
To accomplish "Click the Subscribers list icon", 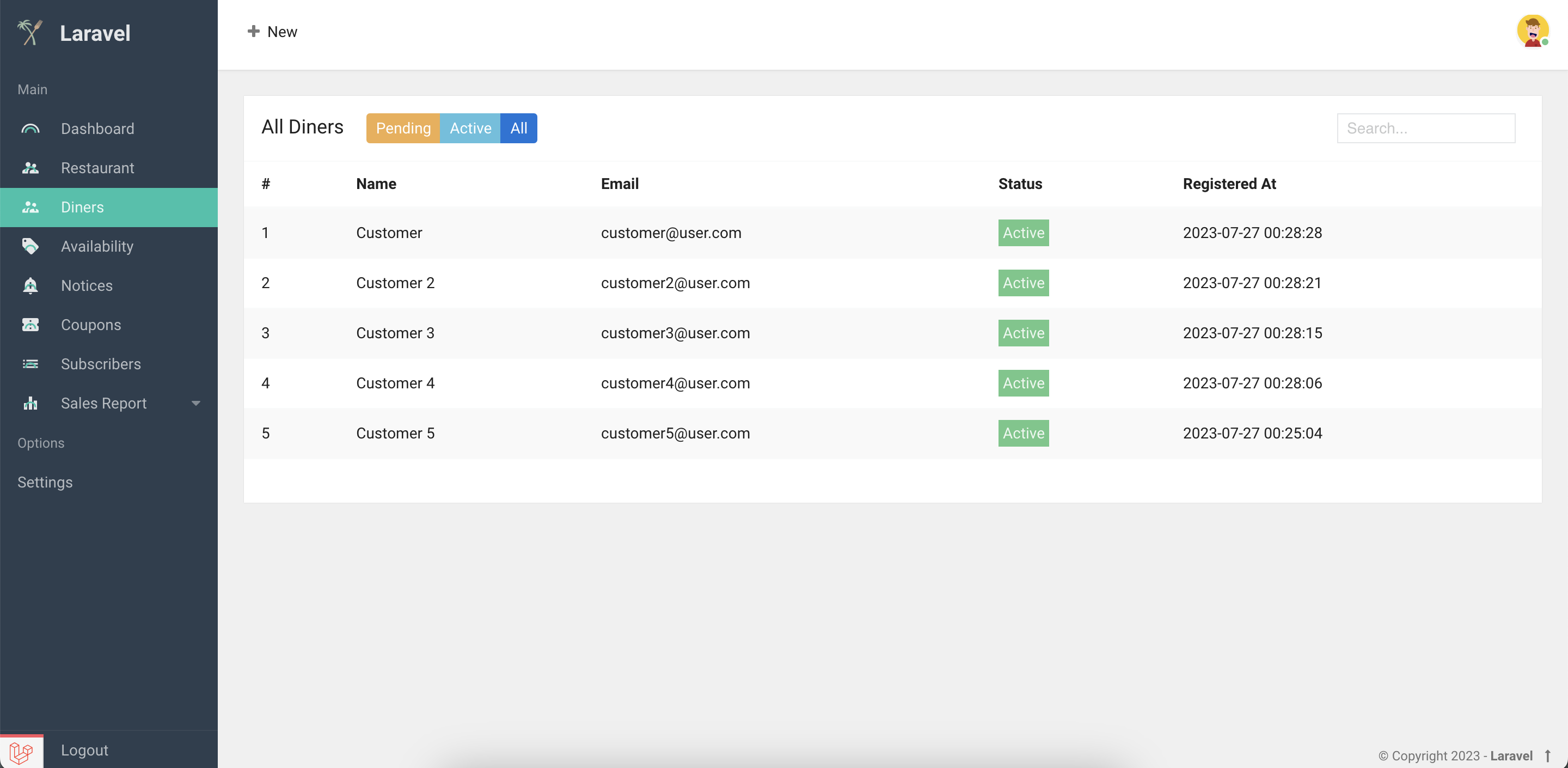I will coord(30,364).
